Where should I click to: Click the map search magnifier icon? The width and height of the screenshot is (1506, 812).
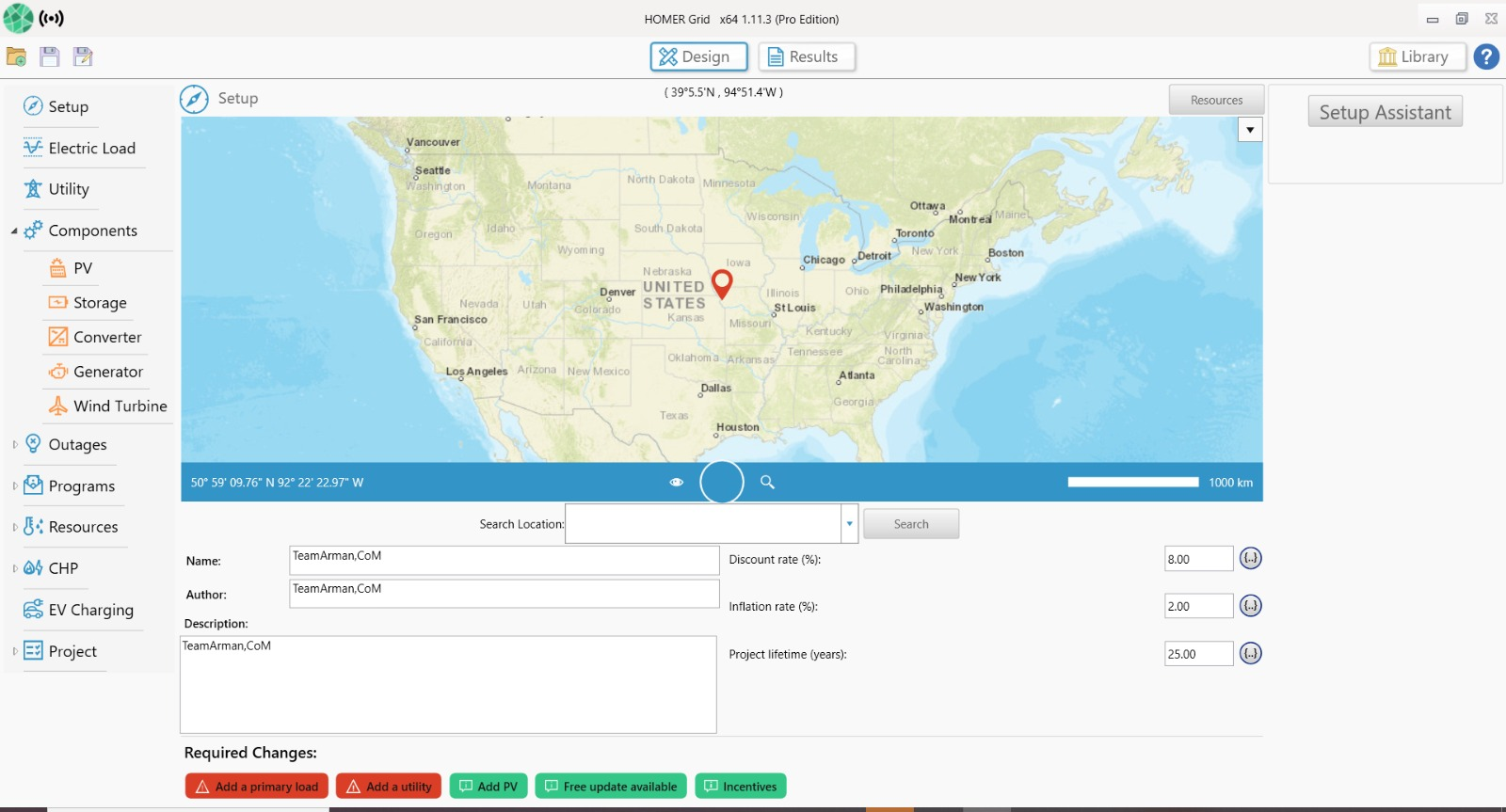767,482
